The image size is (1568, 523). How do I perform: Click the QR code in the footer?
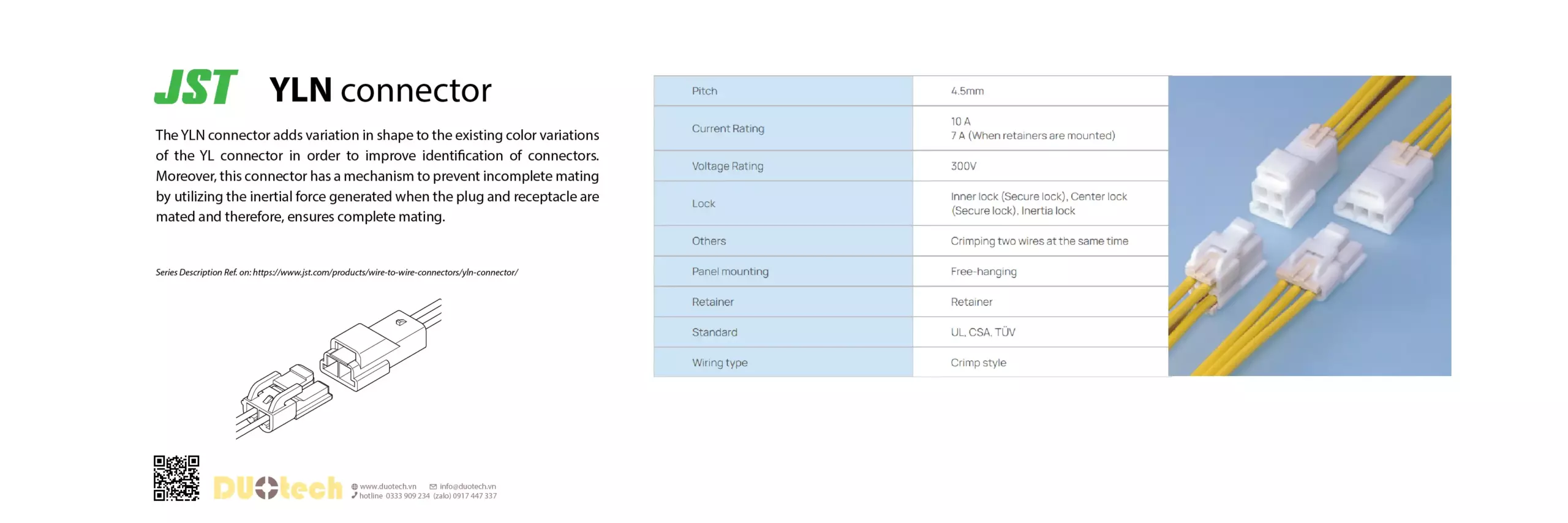(176, 478)
